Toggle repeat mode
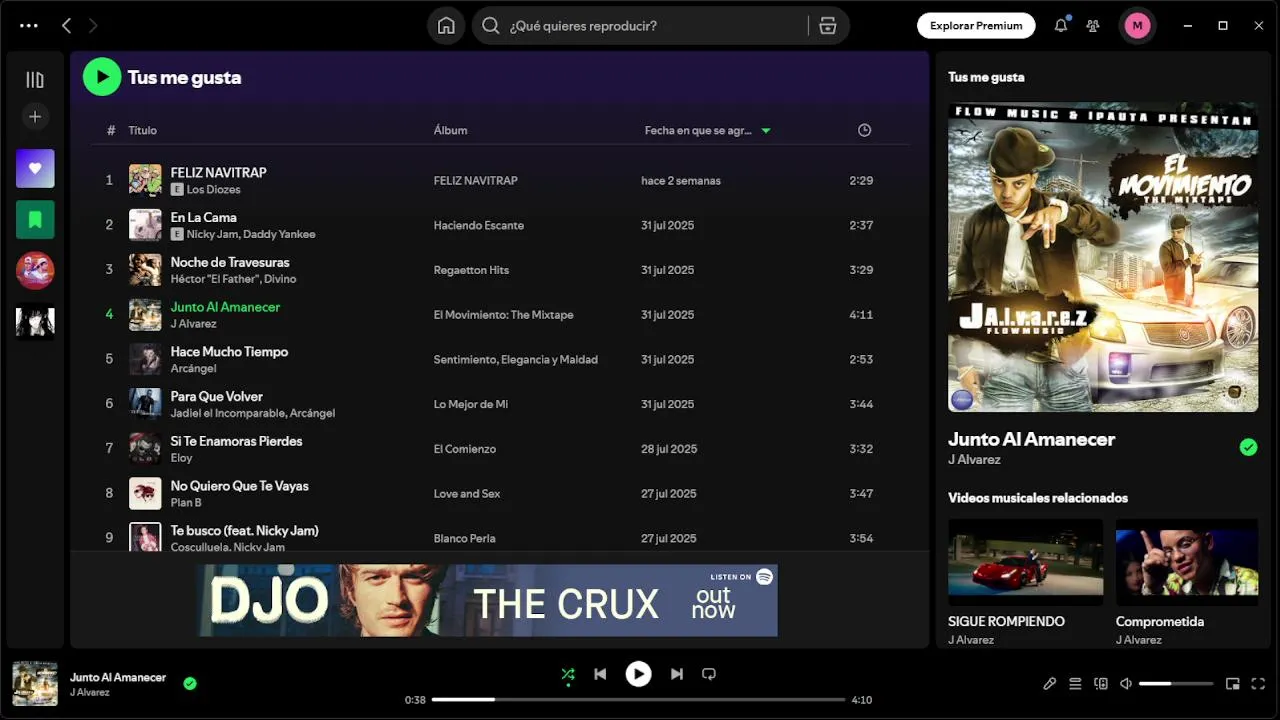The width and height of the screenshot is (1280, 720). point(709,674)
